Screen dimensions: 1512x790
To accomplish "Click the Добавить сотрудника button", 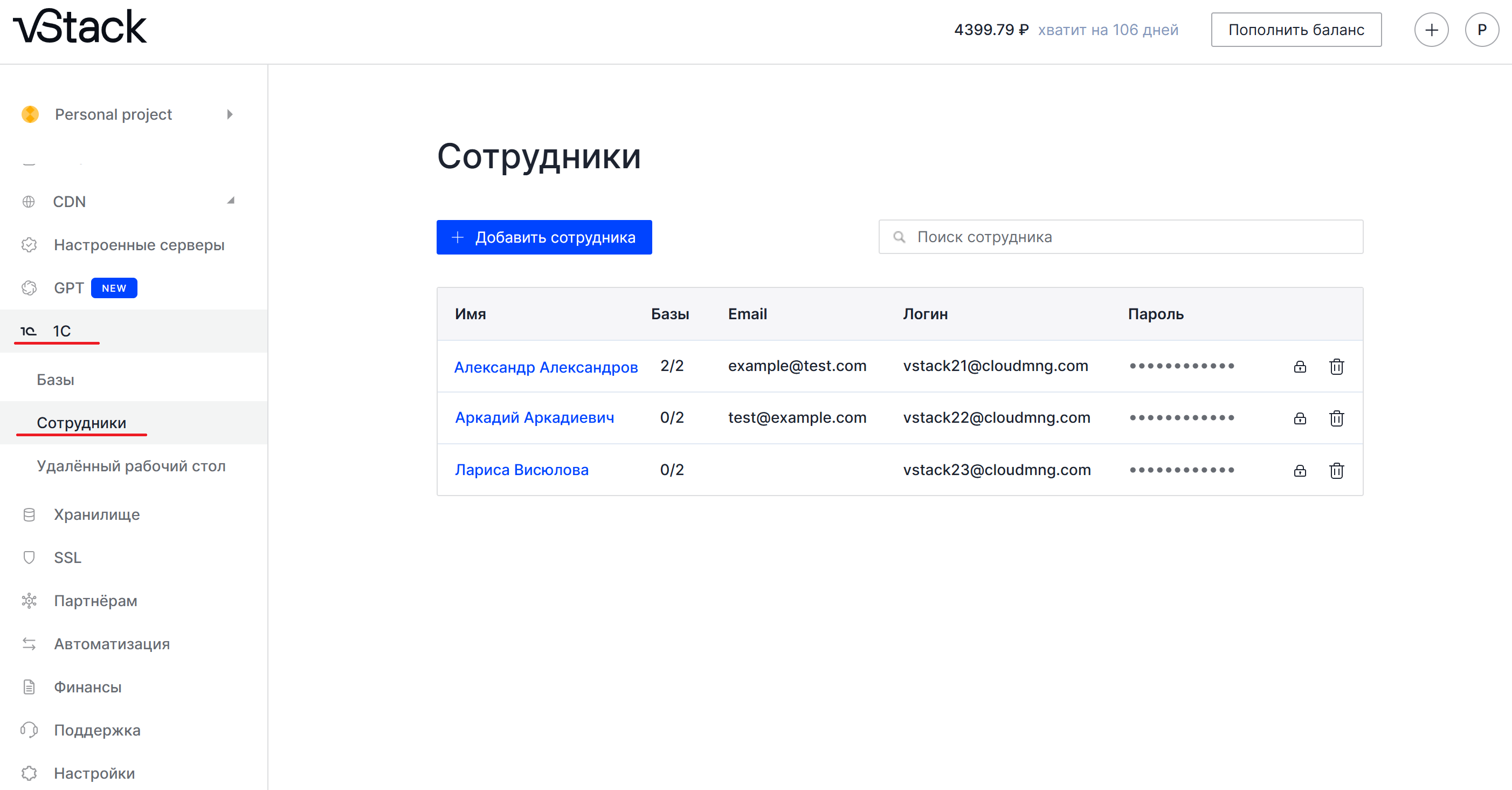I will [x=543, y=237].
